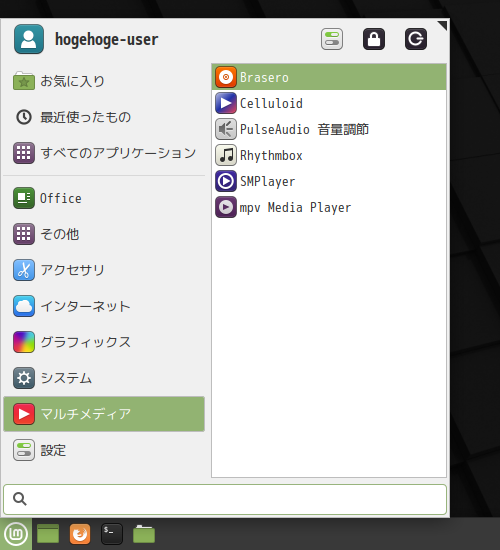
Task: Open the Office category
Action: click(x=104, y=198)
